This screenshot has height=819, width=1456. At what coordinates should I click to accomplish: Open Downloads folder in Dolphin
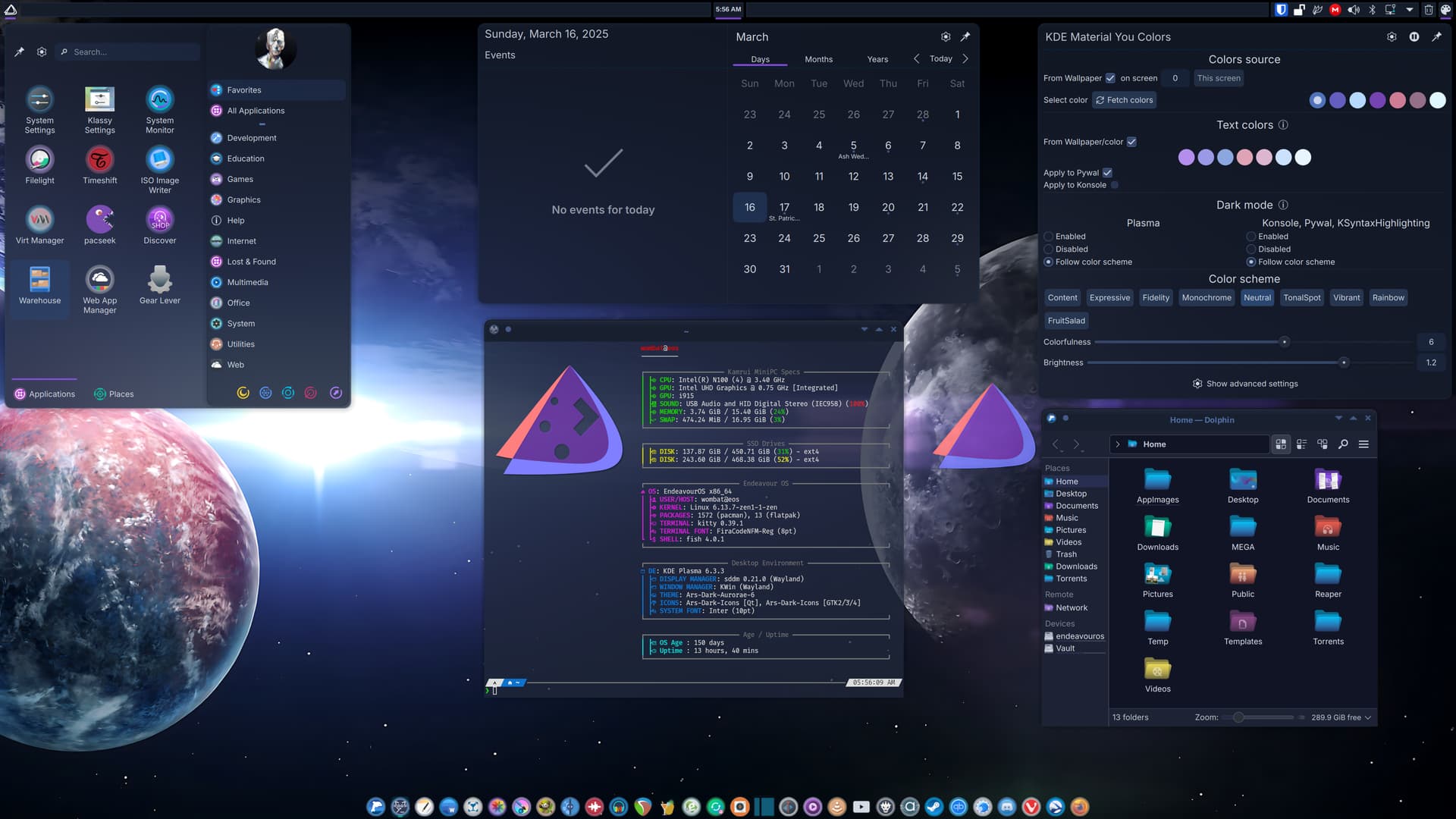(x=1157, y=533)
